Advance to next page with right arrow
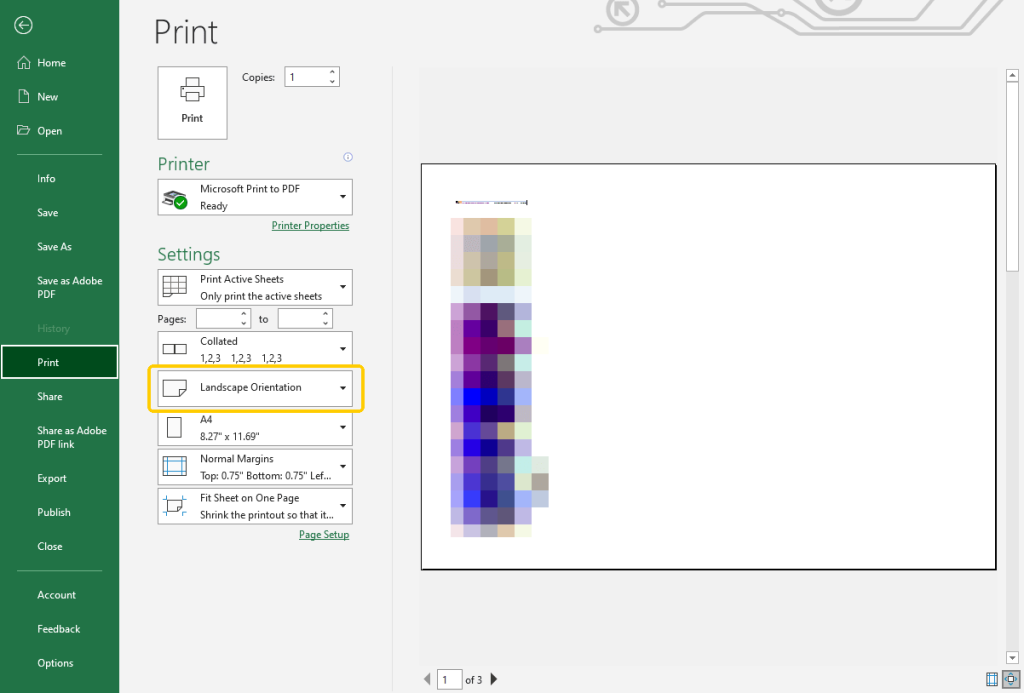This screenshot has height=693, width=1024. 493,679
